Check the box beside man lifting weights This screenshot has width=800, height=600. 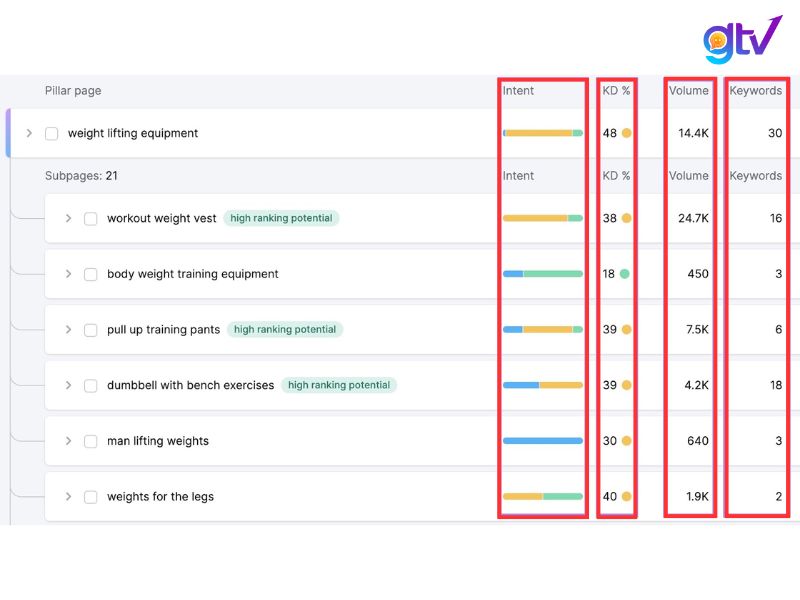(91, 440)
